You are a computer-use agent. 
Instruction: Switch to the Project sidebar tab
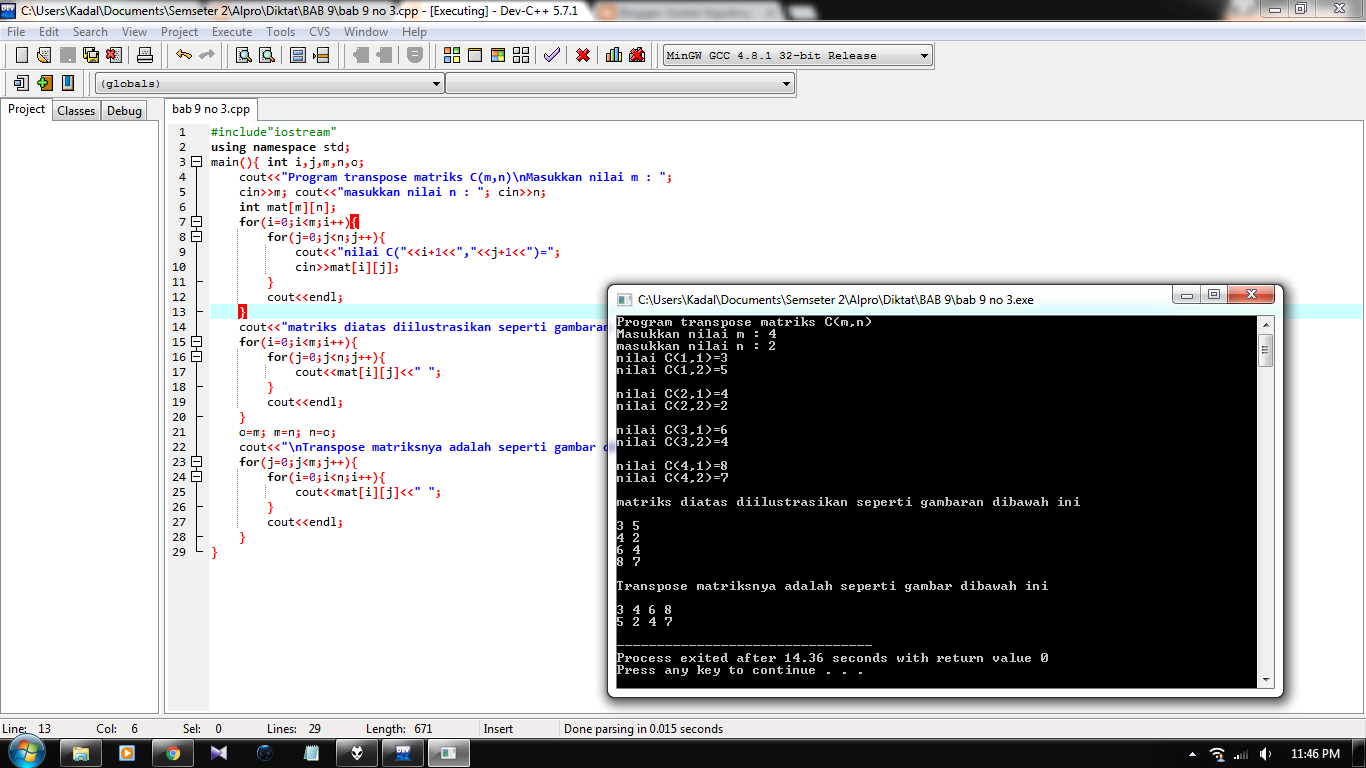point(27,110)
